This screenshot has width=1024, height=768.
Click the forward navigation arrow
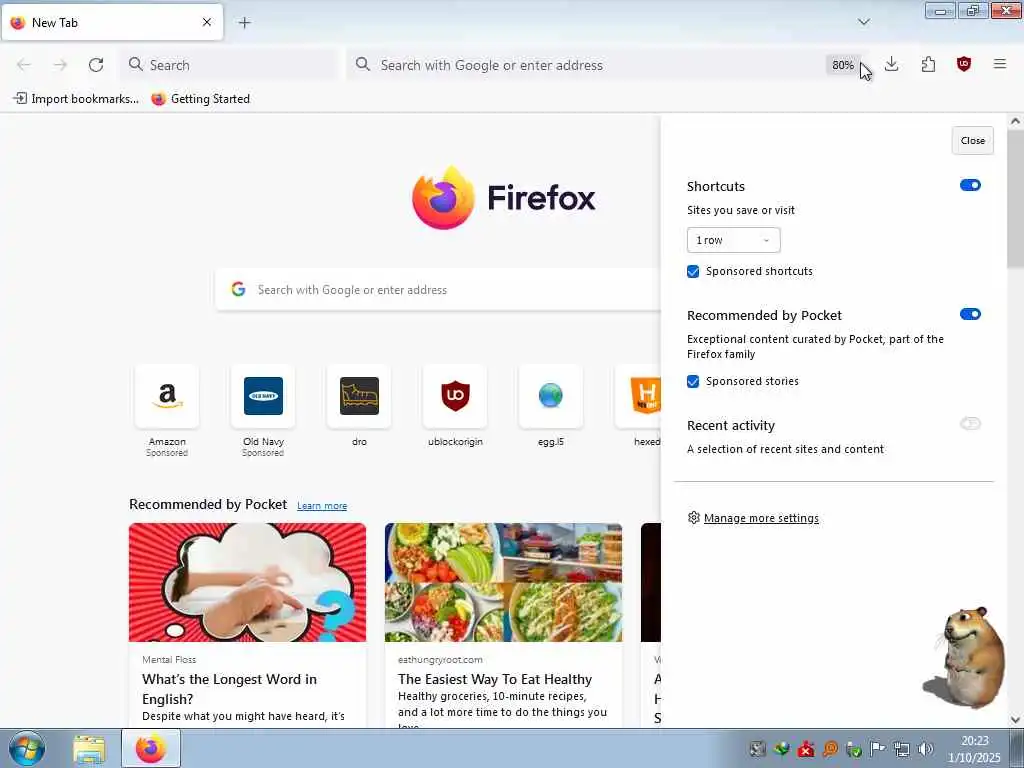coord(60,65)
